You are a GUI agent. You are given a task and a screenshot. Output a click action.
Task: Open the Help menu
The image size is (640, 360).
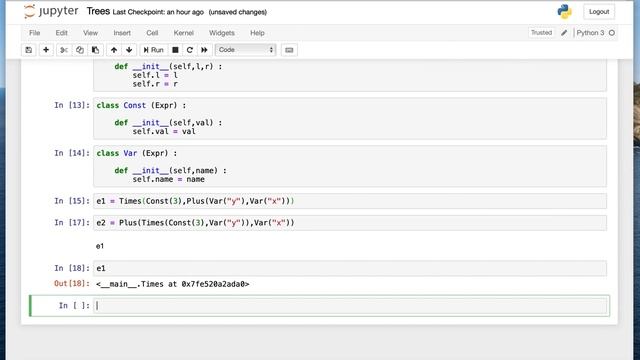257,33
